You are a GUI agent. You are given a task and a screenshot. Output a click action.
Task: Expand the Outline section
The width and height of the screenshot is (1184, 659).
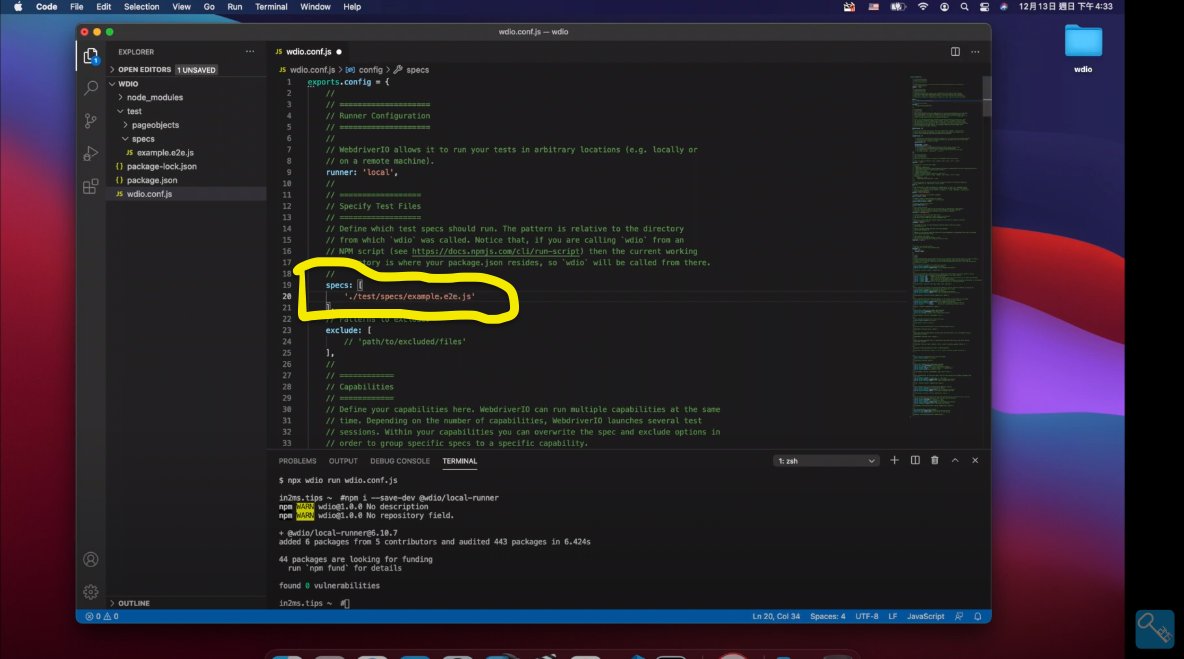[x=134, y=603]
